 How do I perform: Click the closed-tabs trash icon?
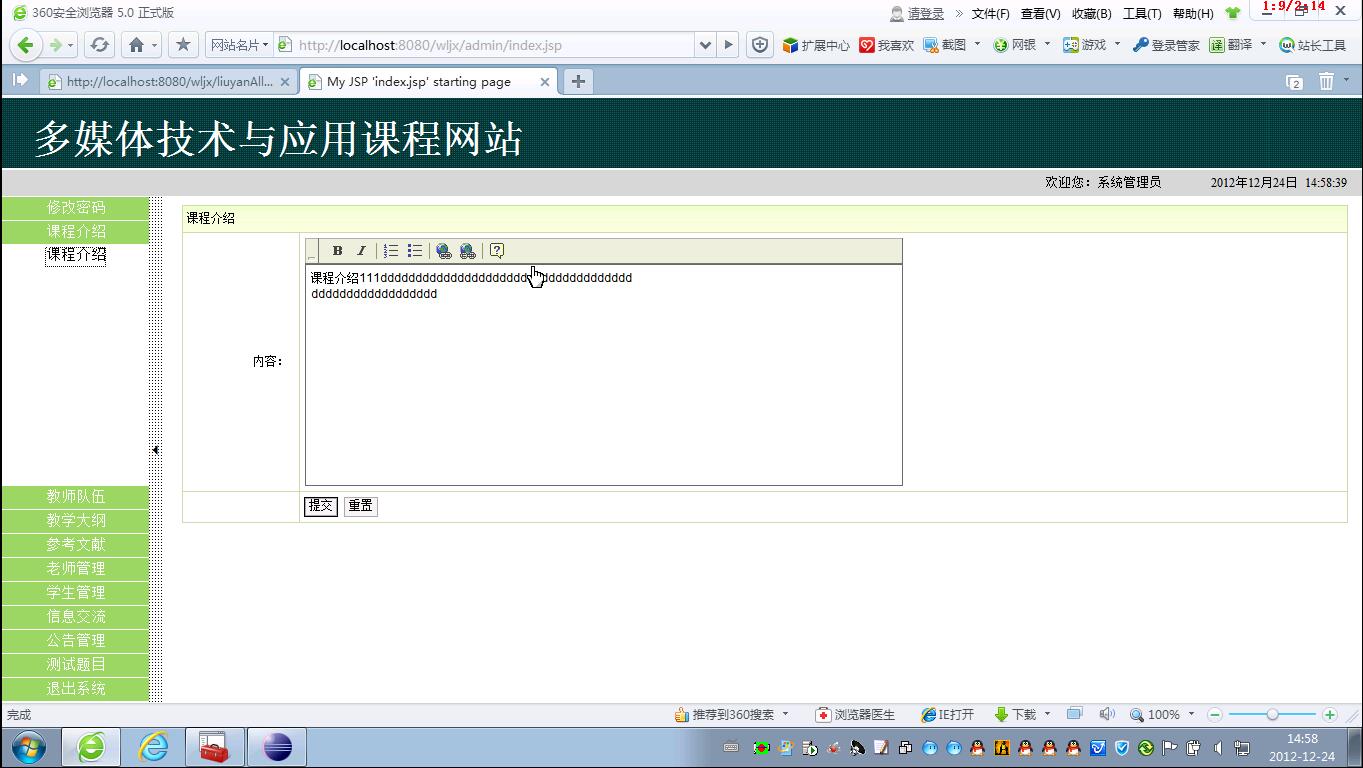coord(1326,82)
